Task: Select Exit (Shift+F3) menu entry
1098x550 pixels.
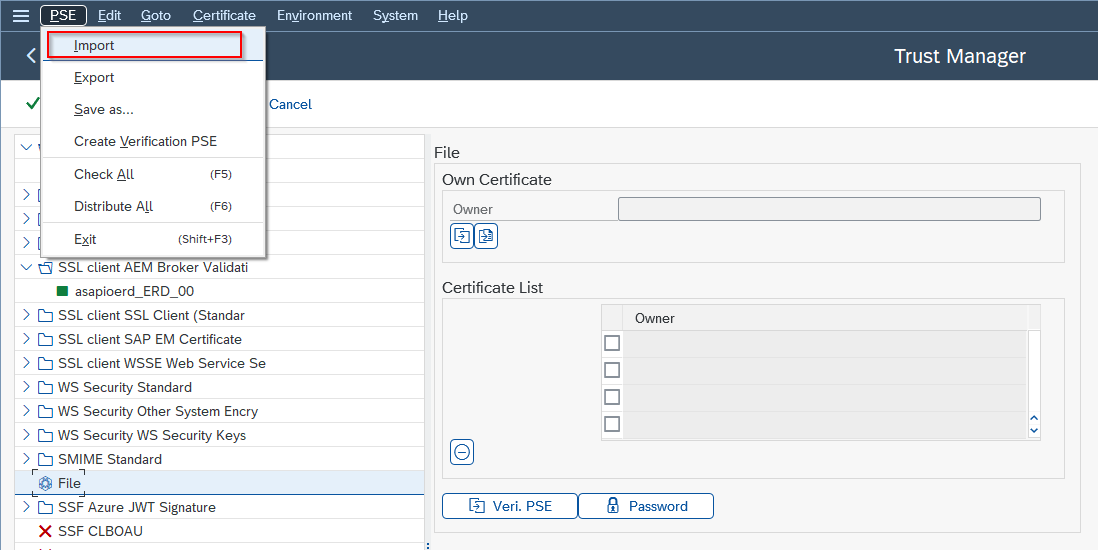Action: pos(153,240)
